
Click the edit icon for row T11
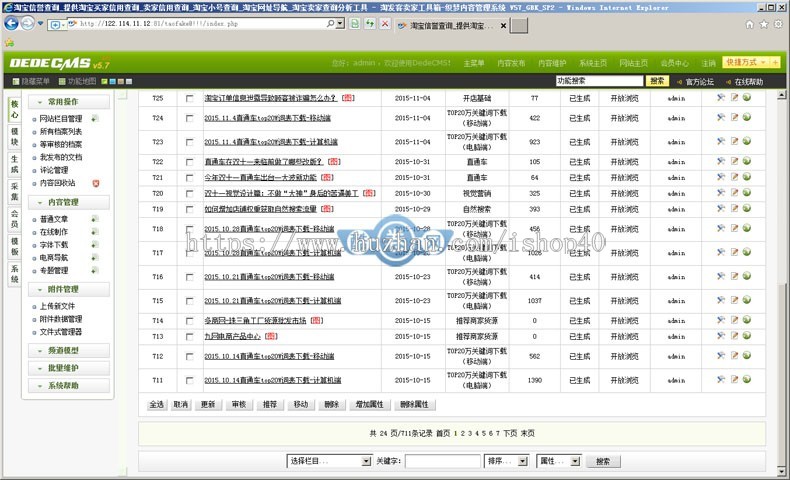tap(734, 380)
